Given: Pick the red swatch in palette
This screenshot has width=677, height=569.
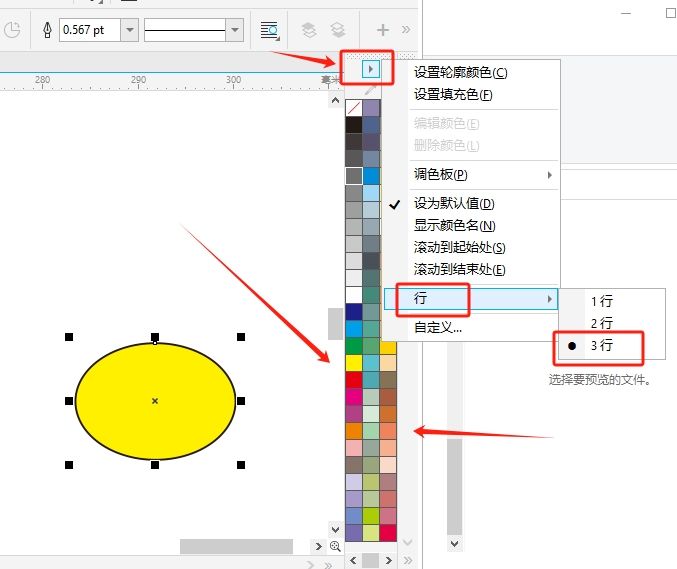Looking at the screenshot, I should tap(354, 379).
